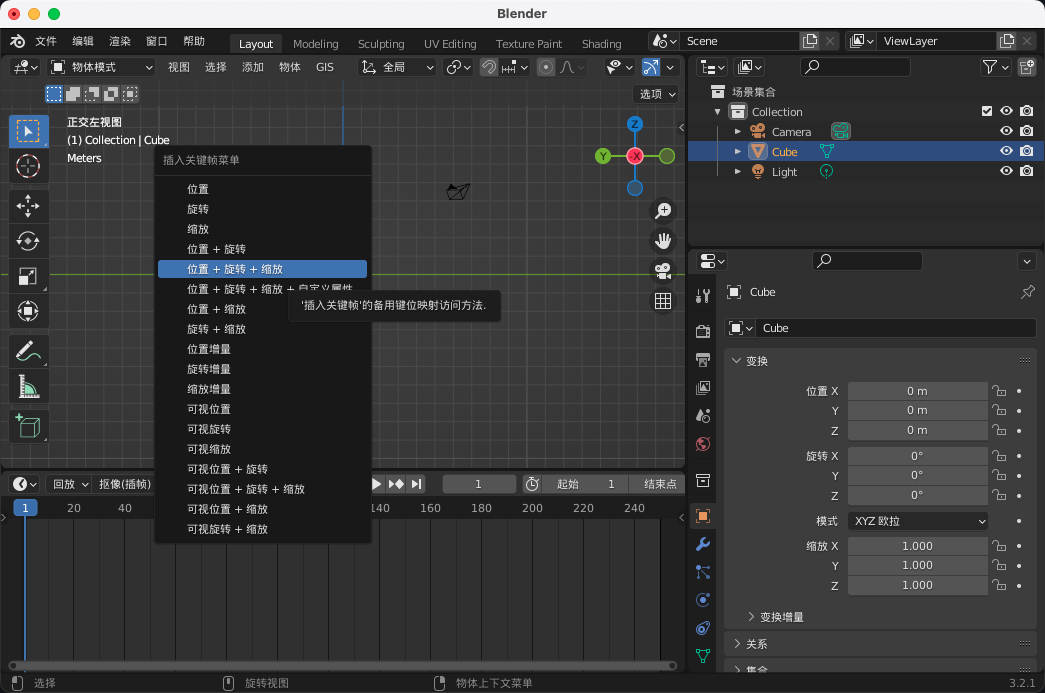Choose 可视位置 + 旋转 keyframe entry
Screen dimensions: 1045x693
pos(263,469)
